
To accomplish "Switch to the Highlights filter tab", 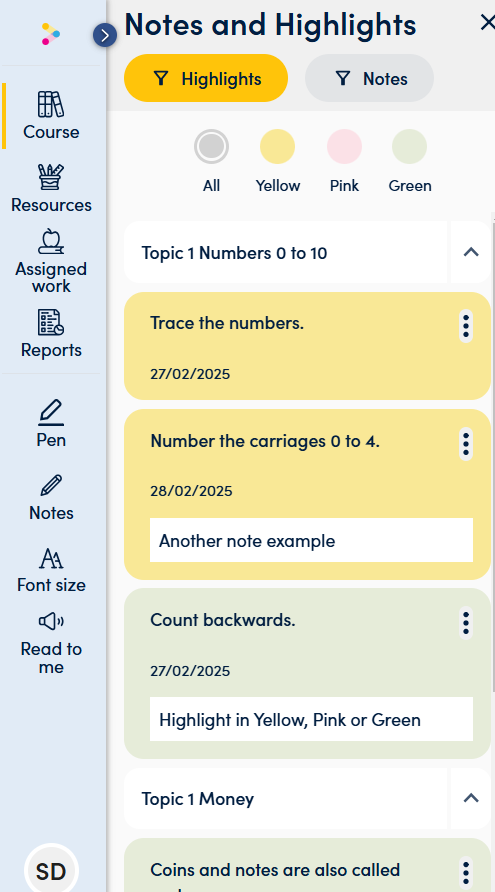I will click(x=206, y=79).
